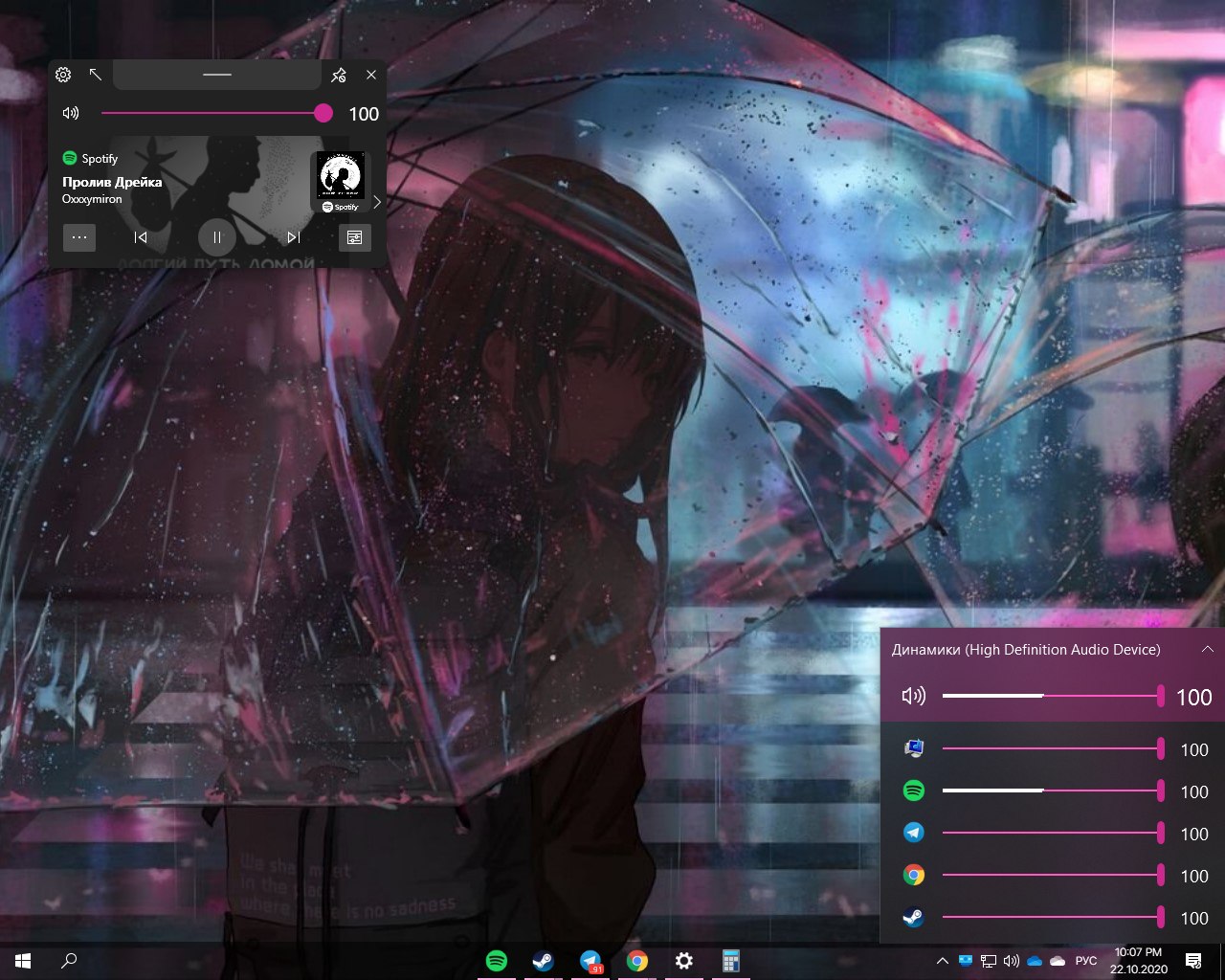Open Steam from the taskbar
The height and width of the screenshot is (980, 1225).
[x=544, y=961]
